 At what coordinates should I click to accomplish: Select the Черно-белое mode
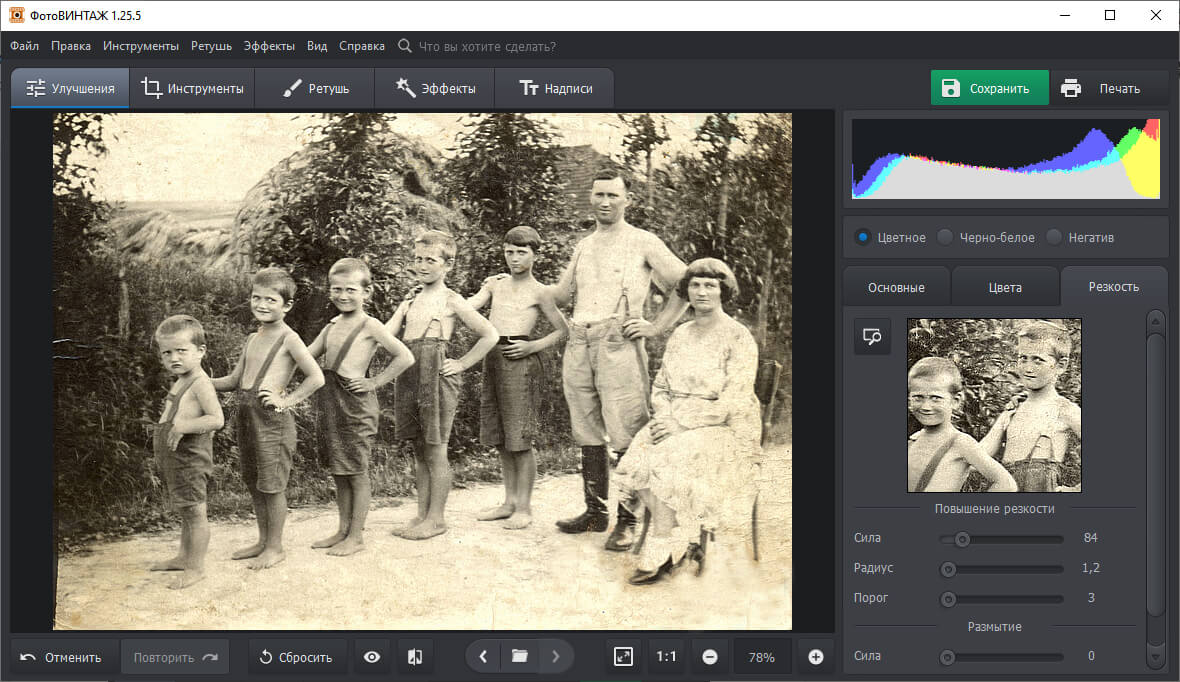tap(945, 237)
